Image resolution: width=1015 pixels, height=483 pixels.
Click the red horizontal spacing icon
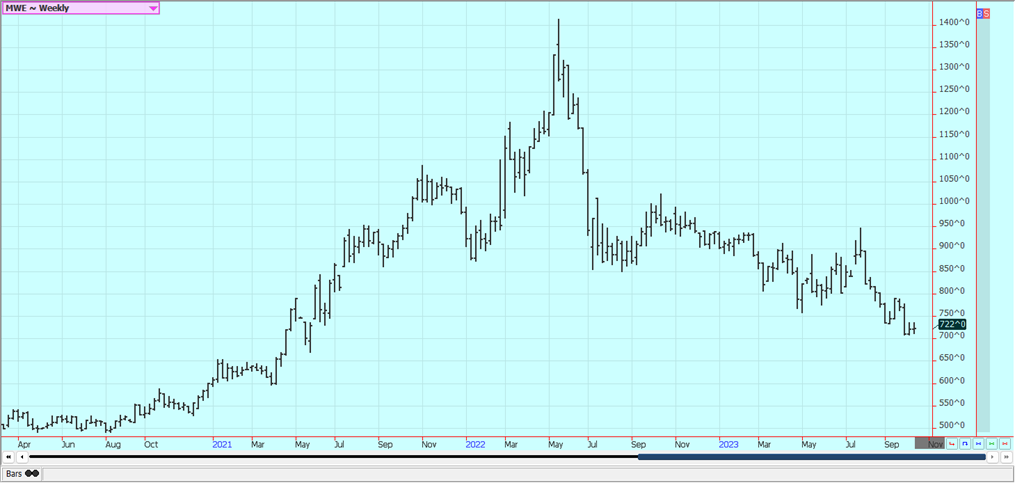tap(1005, 444)
